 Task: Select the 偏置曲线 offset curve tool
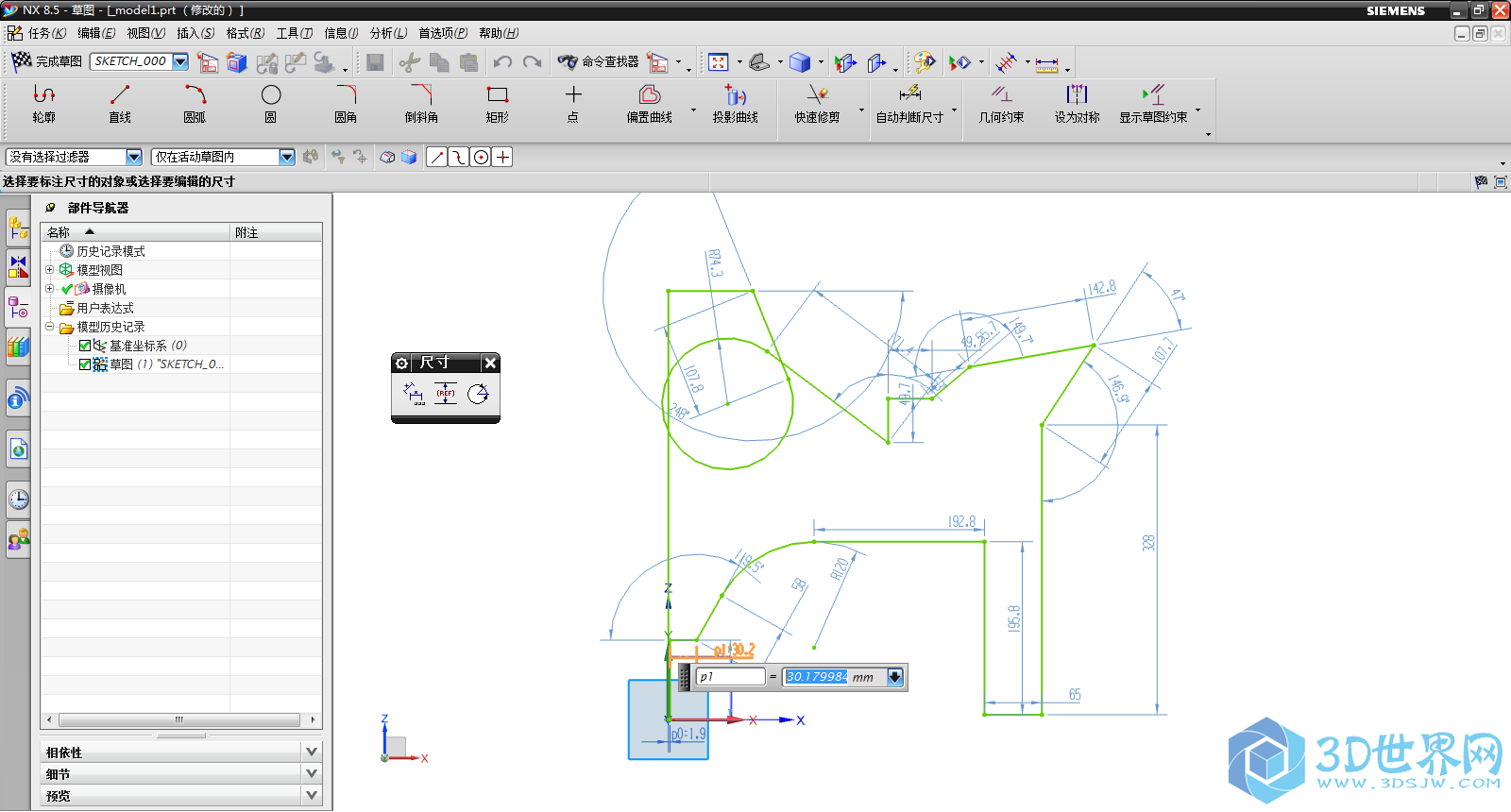pyautogui.click(x=650, y=104)
